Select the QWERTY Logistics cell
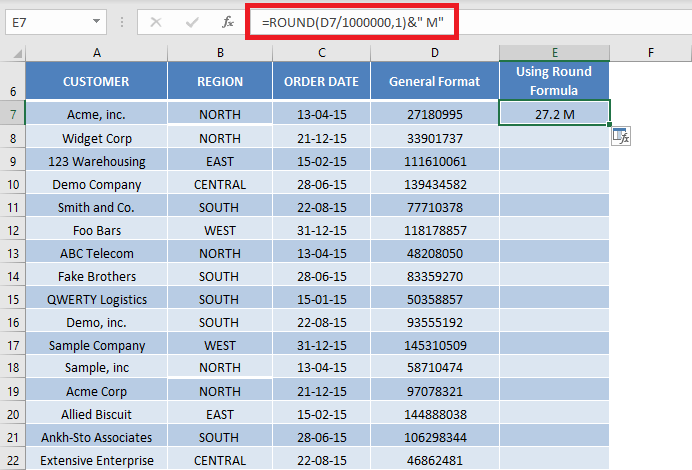692x470 pixels. (96, 299)
